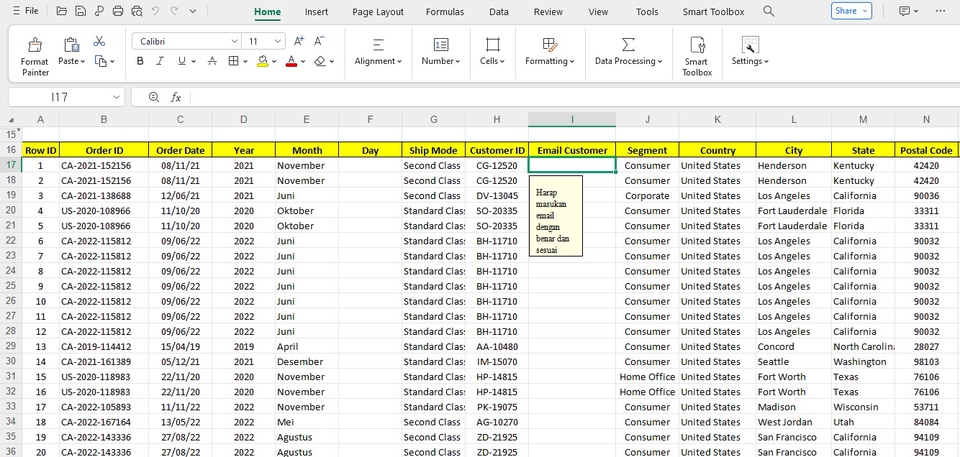Toggle Strikethrough formatting
This screenshot has height=457, width=960.
pos(212,61)
